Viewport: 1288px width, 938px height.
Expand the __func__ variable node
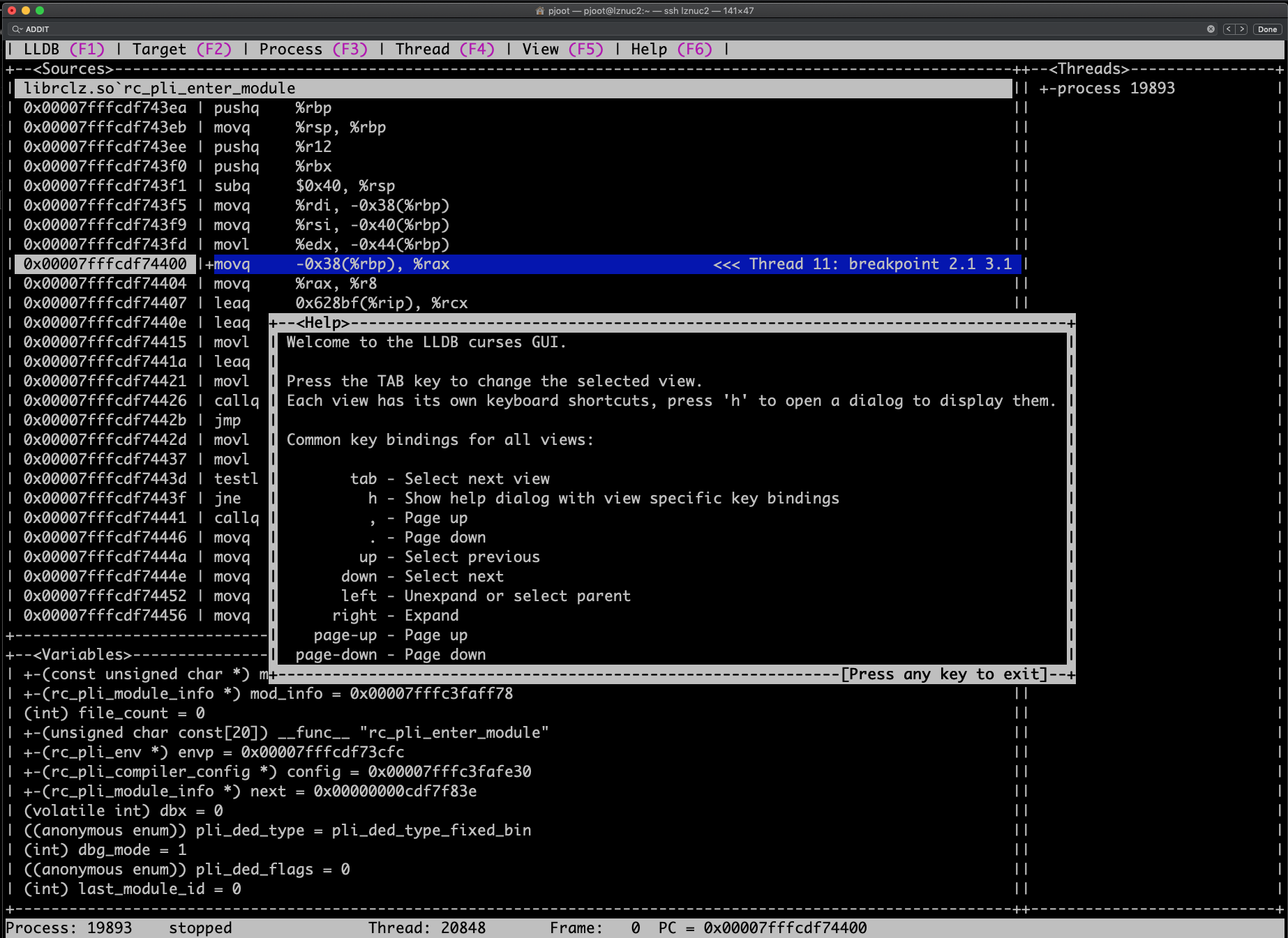click(x=286, y=733)
